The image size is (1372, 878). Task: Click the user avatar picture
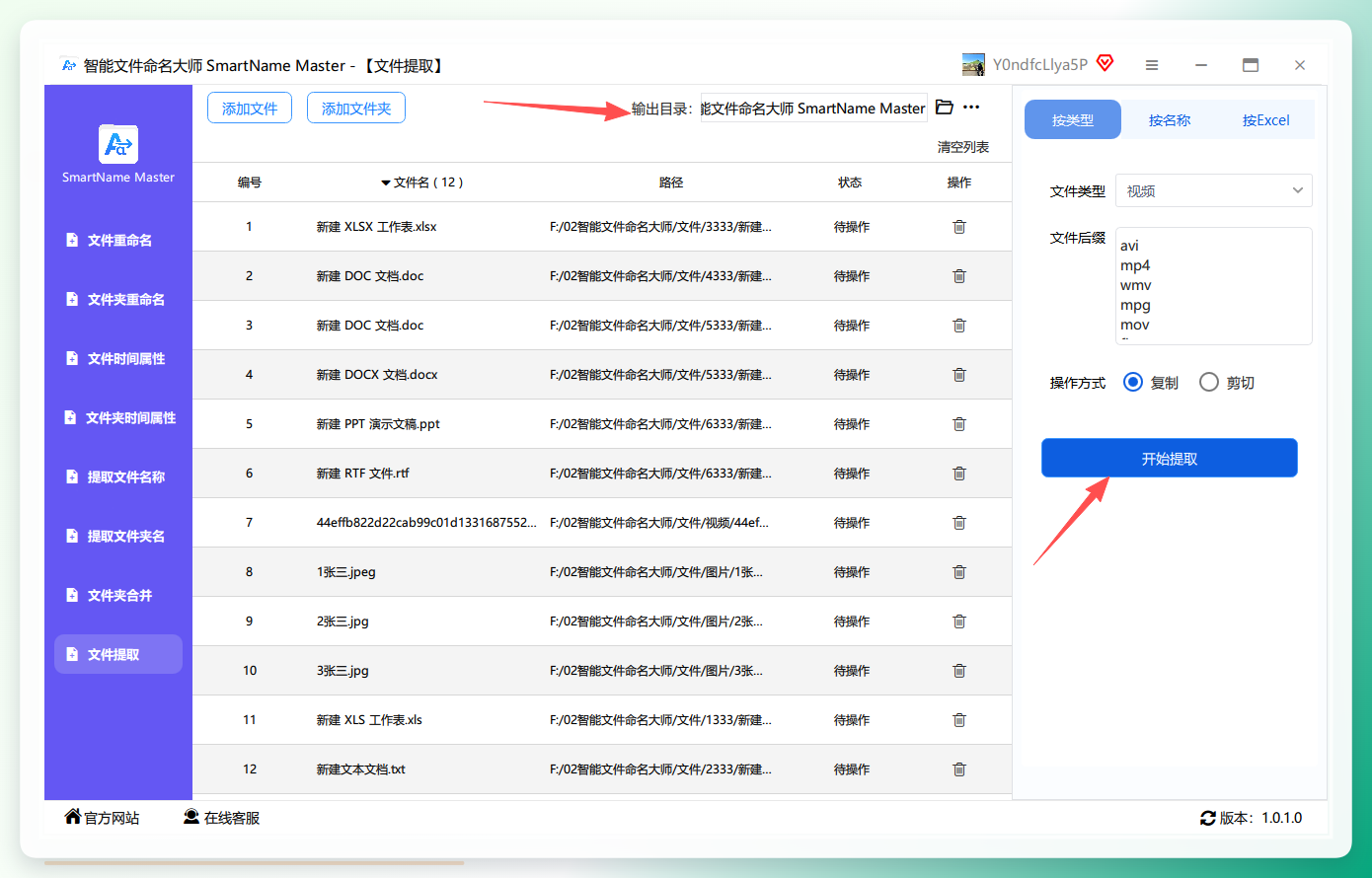[974, 65]
